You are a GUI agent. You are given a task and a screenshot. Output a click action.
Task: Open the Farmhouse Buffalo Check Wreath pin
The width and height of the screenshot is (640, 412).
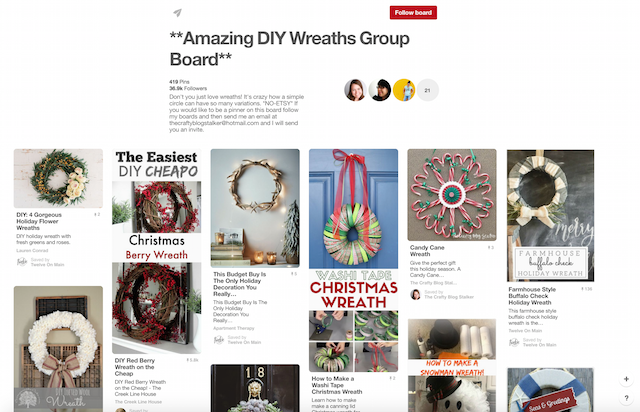click(550, 216)
